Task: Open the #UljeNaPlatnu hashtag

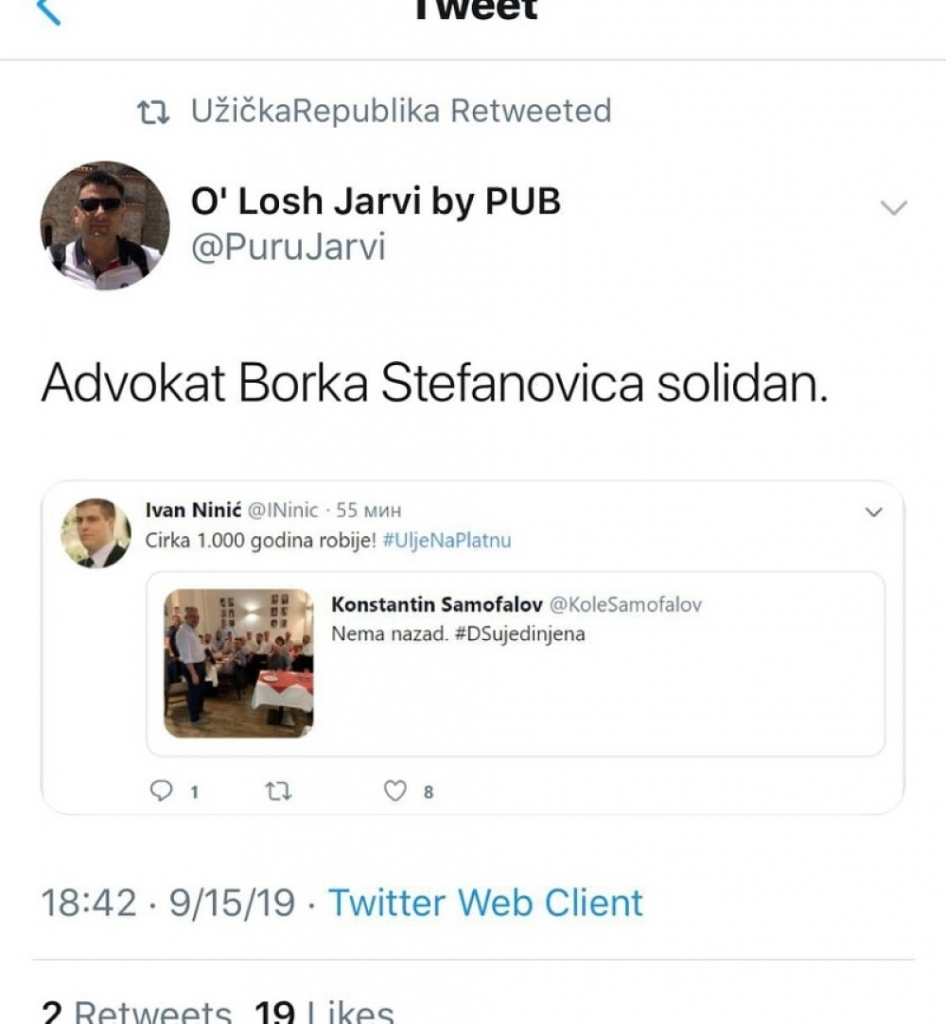Action: click(x=447, y=541)
